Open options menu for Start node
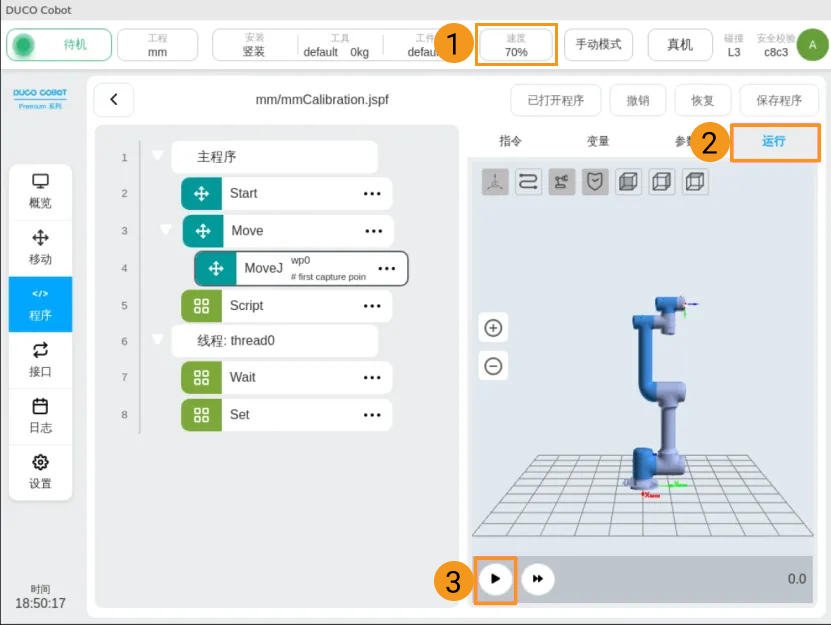 [x=372, y=193]
